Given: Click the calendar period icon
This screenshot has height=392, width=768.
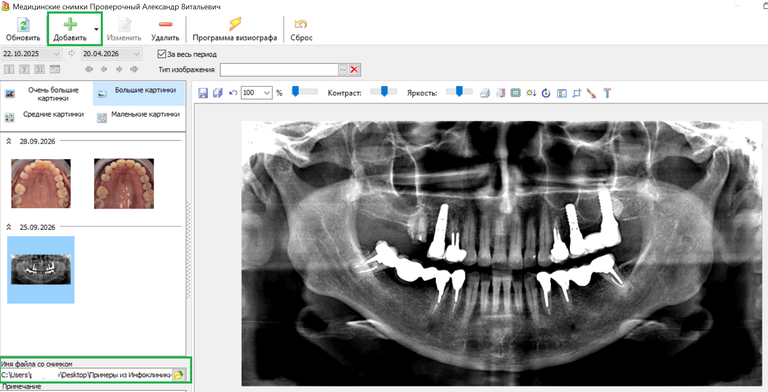Looking at the screenshot, I should (x=55, y=70).
